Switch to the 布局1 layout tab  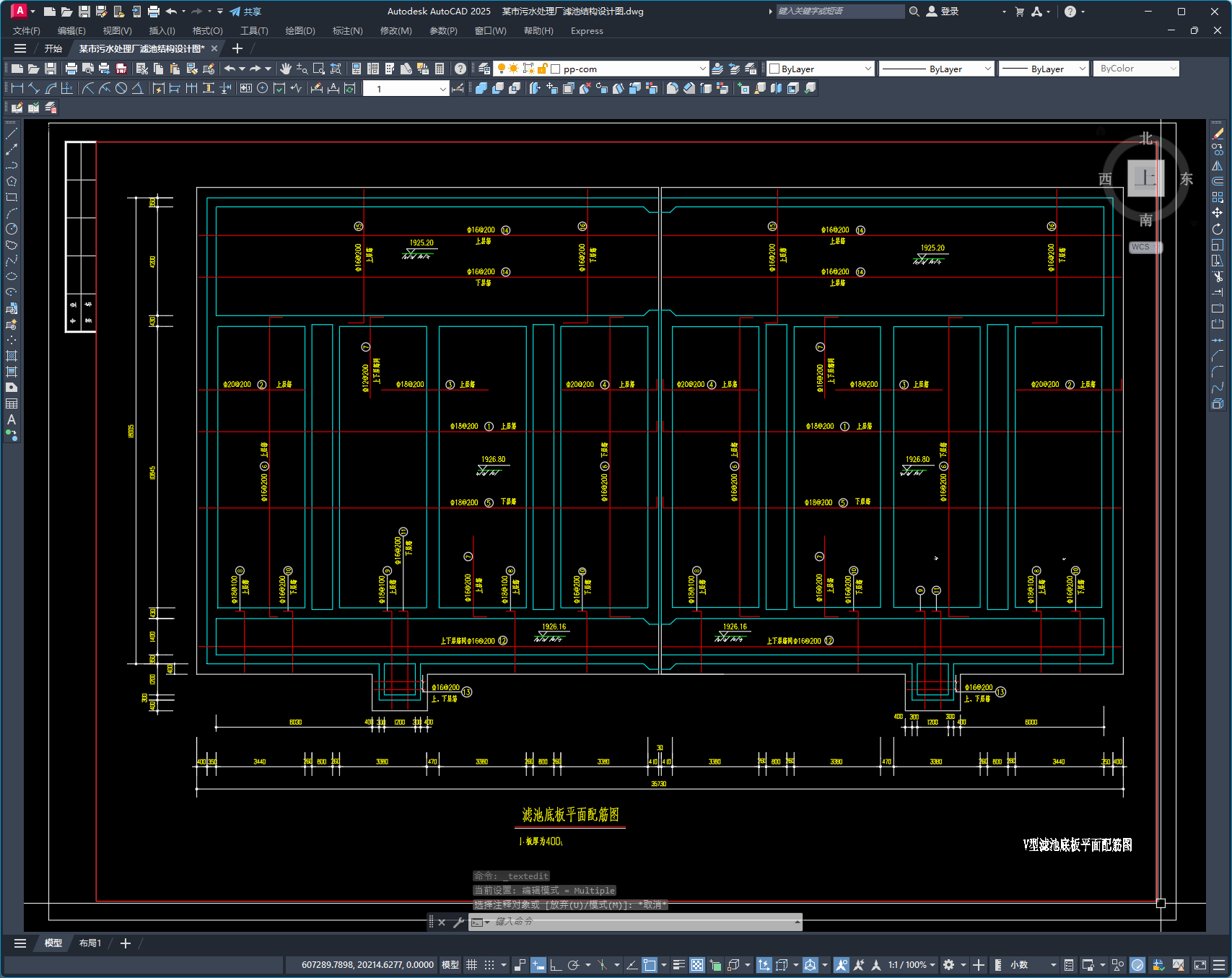tap(90, 943)
